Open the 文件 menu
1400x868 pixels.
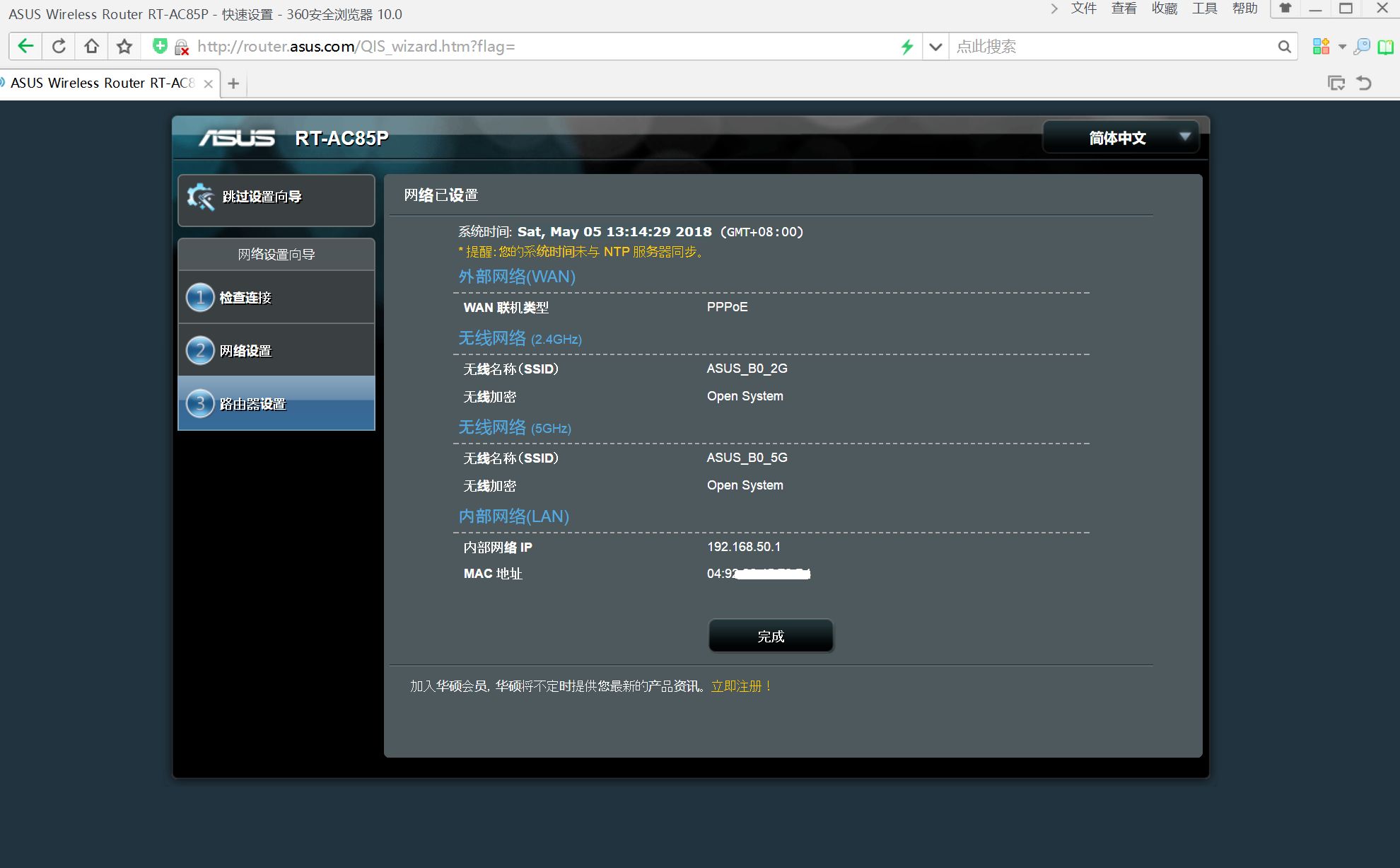[x=1083, y=8]
